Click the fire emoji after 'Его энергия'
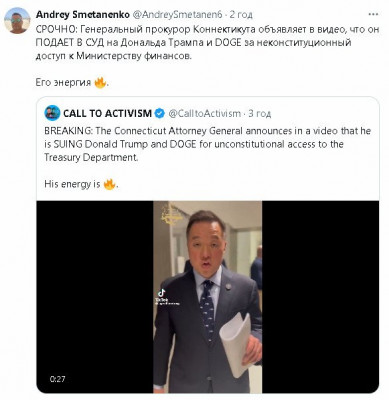389x400 pixels. coord(100,82)
